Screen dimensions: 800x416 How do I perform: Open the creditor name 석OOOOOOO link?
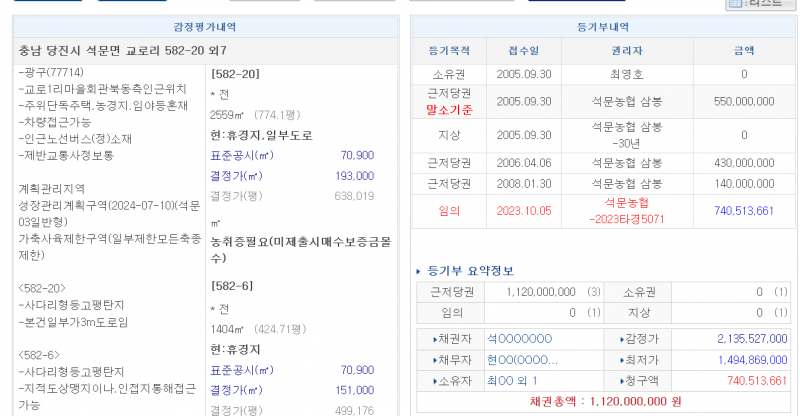pyautogui.click(x=519, y=339)
